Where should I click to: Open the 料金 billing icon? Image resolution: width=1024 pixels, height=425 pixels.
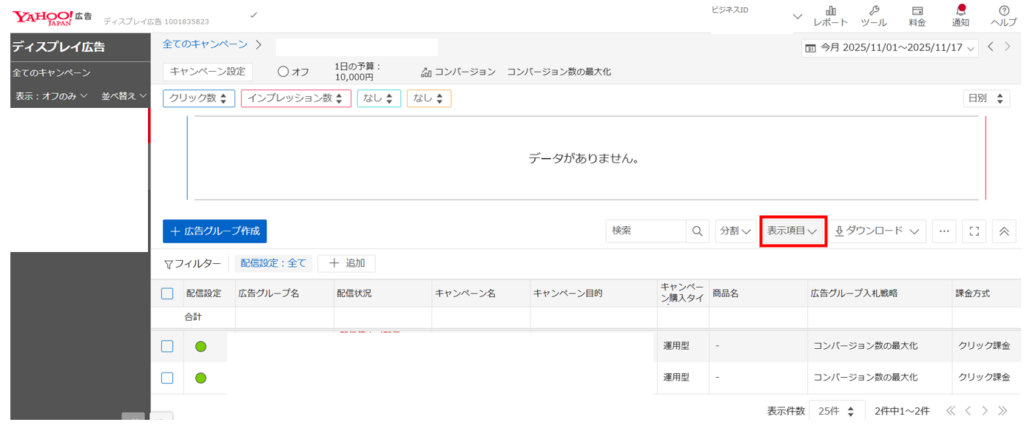[917, 16]
